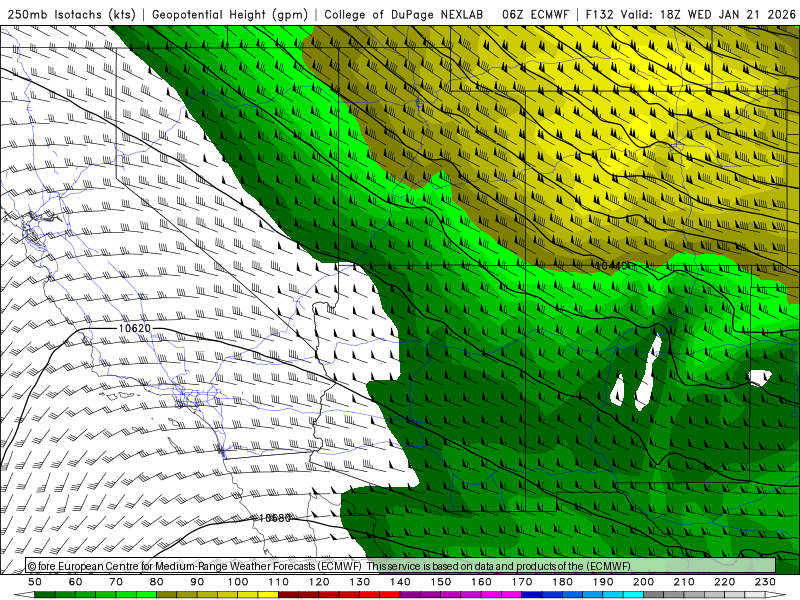Viewport: 800px width, 600px height.
Task: Select legend value 150
Action: [x=441, y=582]
